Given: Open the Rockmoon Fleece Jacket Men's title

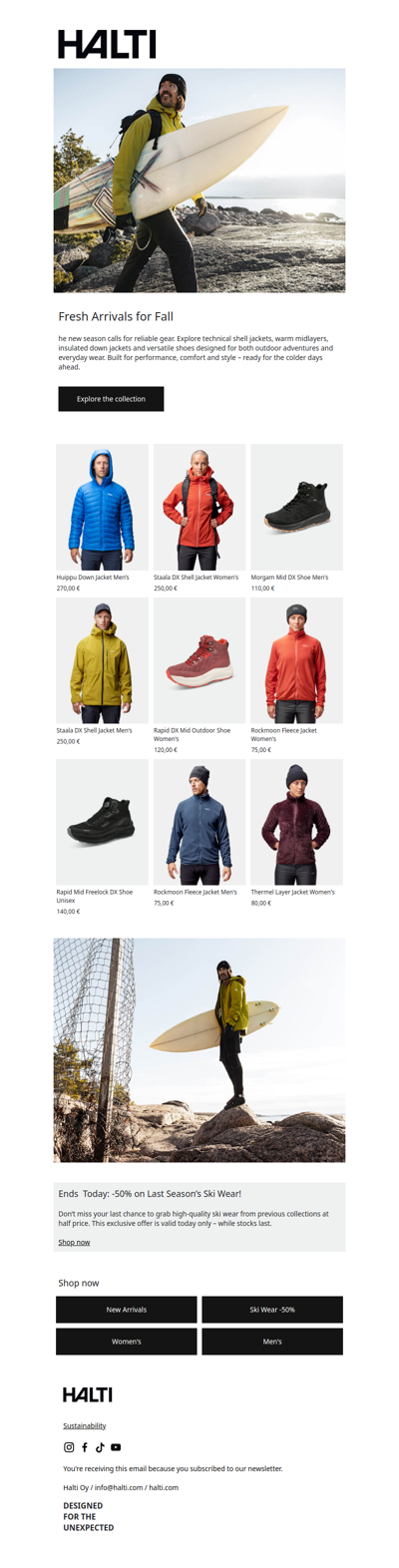Looking at the screenshot, I should pos(196,892).
